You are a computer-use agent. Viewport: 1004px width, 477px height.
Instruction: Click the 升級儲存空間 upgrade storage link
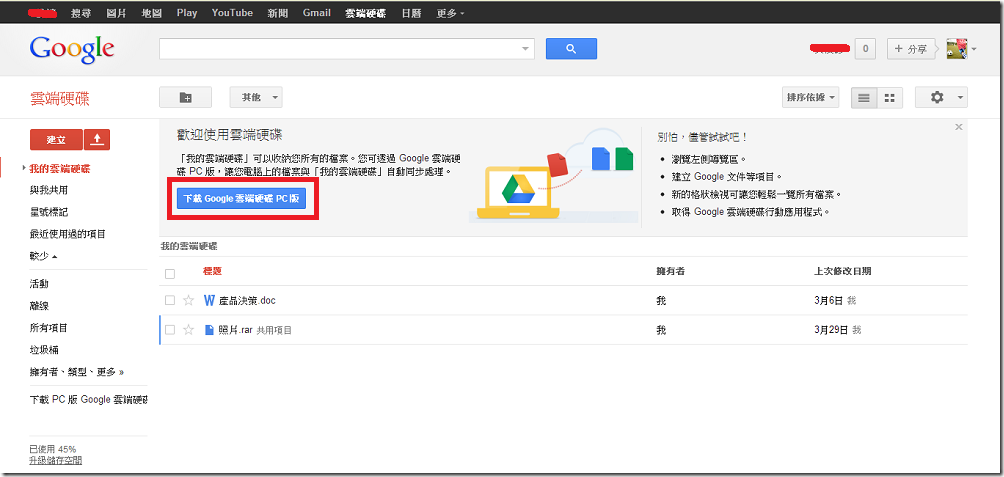tap(56, 460)
